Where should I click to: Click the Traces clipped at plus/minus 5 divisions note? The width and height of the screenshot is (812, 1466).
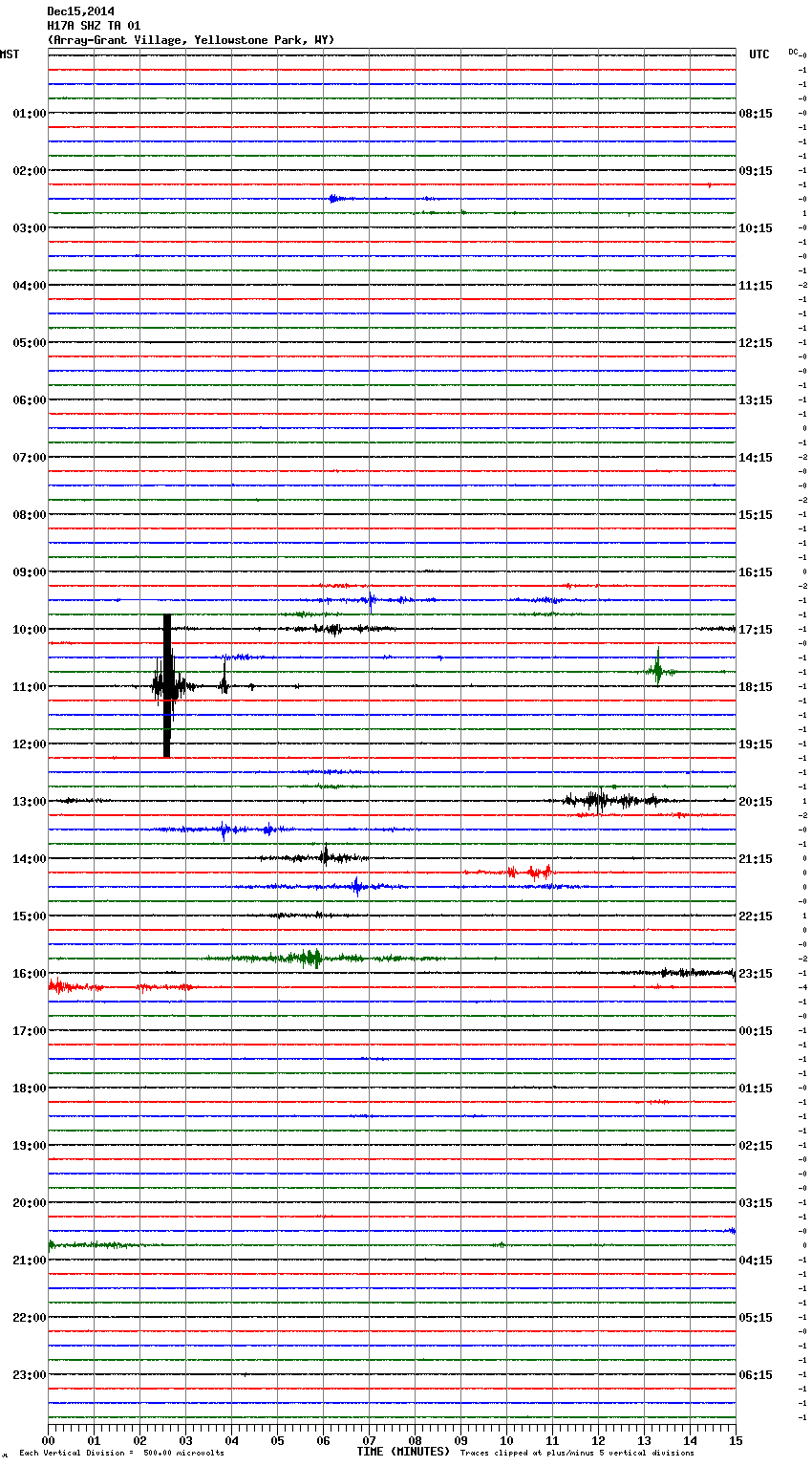click(x=577, y=1454)
